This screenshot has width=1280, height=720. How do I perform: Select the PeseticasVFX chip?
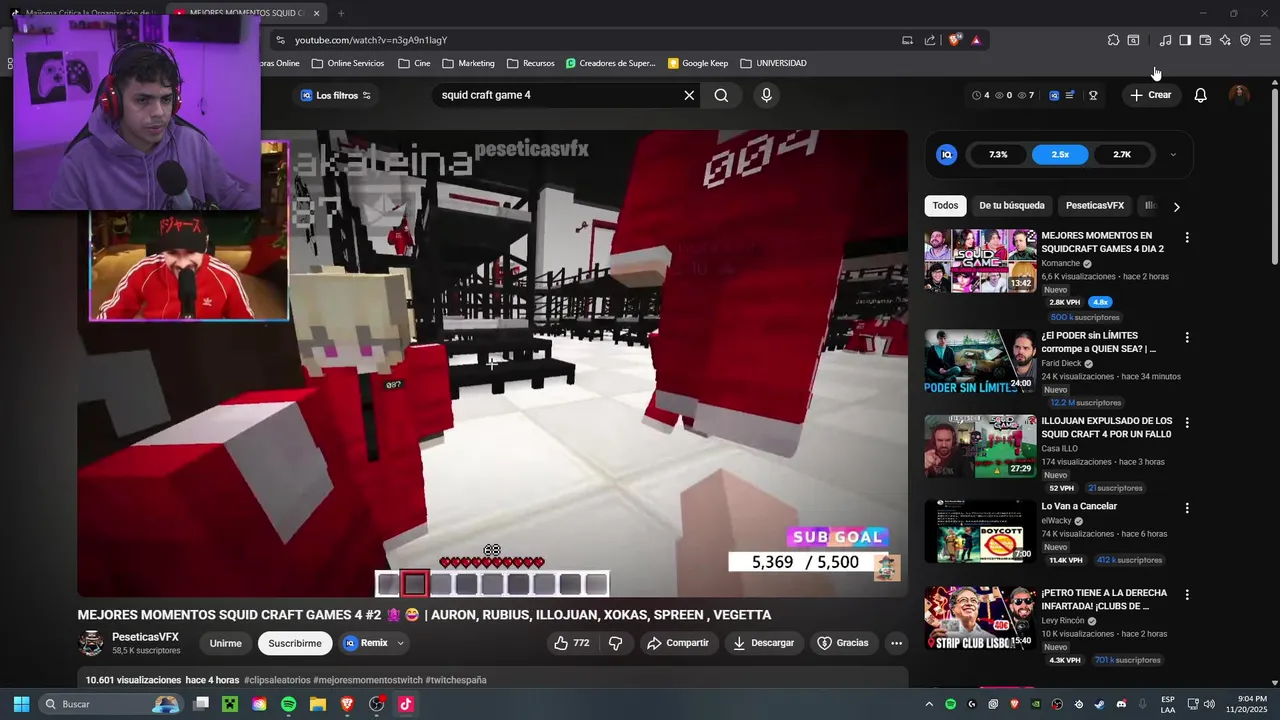point(1095,206)
